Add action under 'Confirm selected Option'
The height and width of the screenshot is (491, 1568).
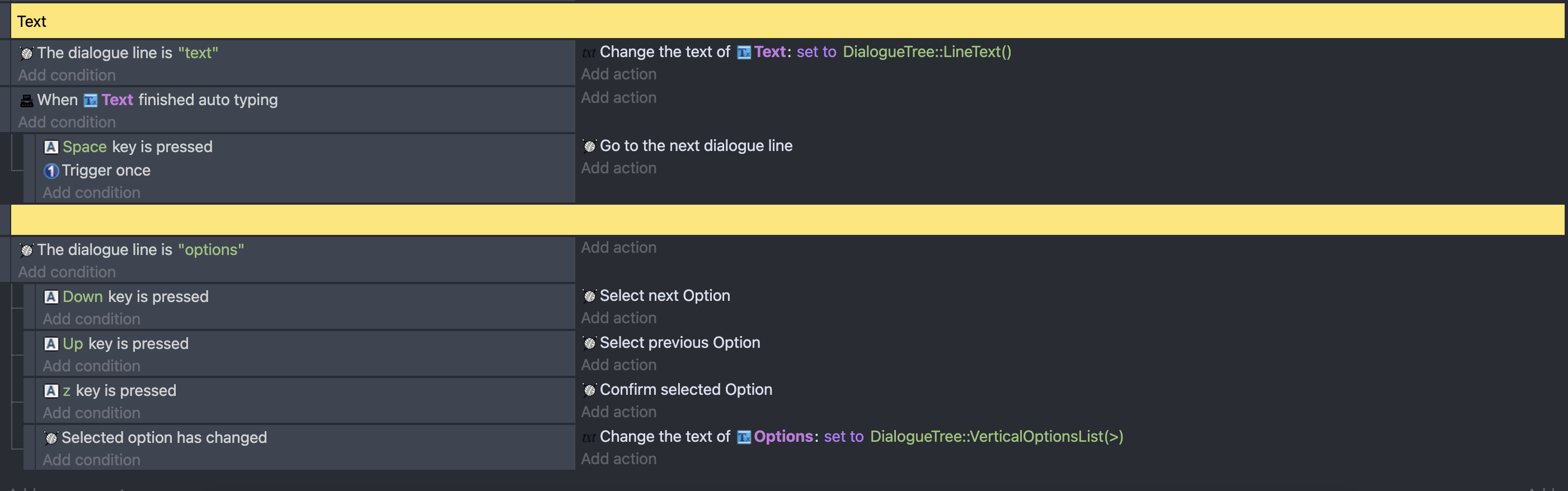[618, 411]
